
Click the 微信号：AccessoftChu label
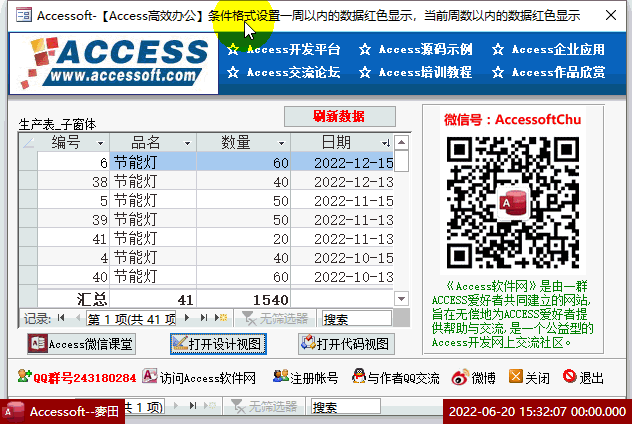point(513,120)
